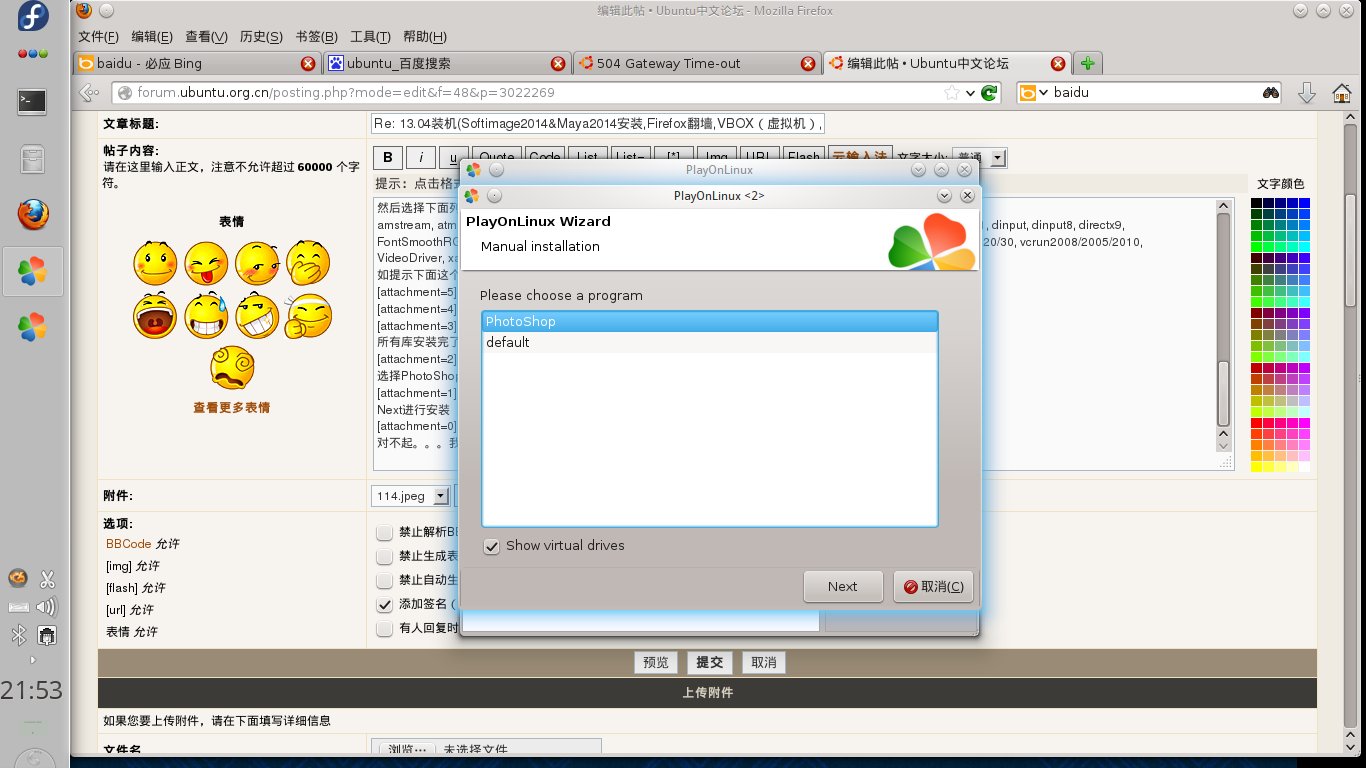Select default in the program list
Viewport: 1366px width, 768px height.
[x=709, y=342]
